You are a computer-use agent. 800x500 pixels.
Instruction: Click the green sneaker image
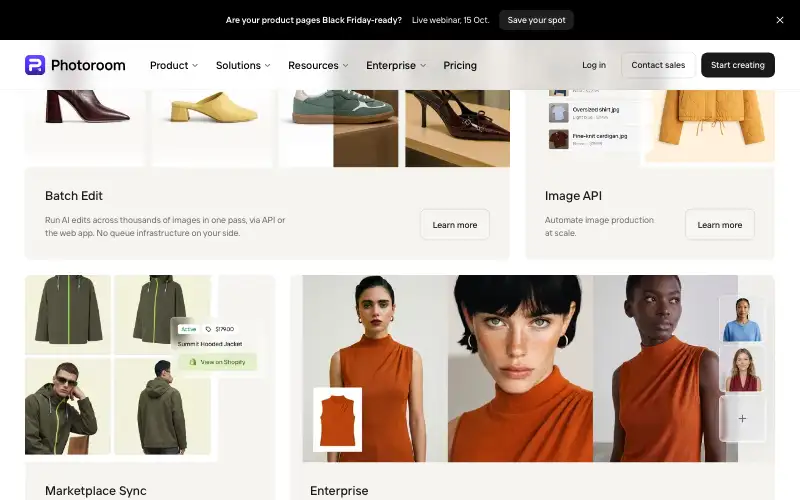point(343,106)
